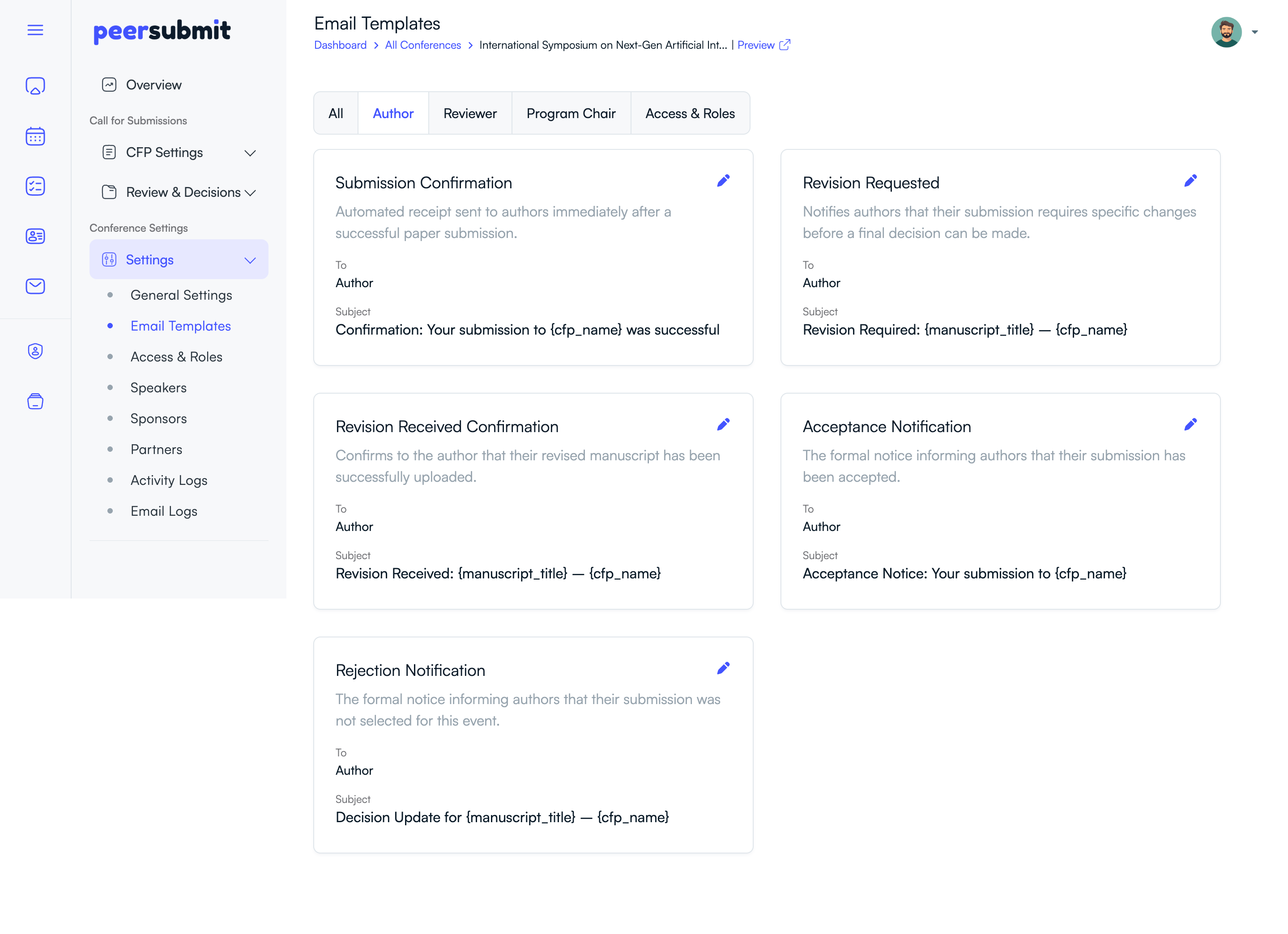This screenshot has width=1288, height=934.
Task: Click the checklist tasks icon in the sidebar
Action: click(x=35, y=186)
